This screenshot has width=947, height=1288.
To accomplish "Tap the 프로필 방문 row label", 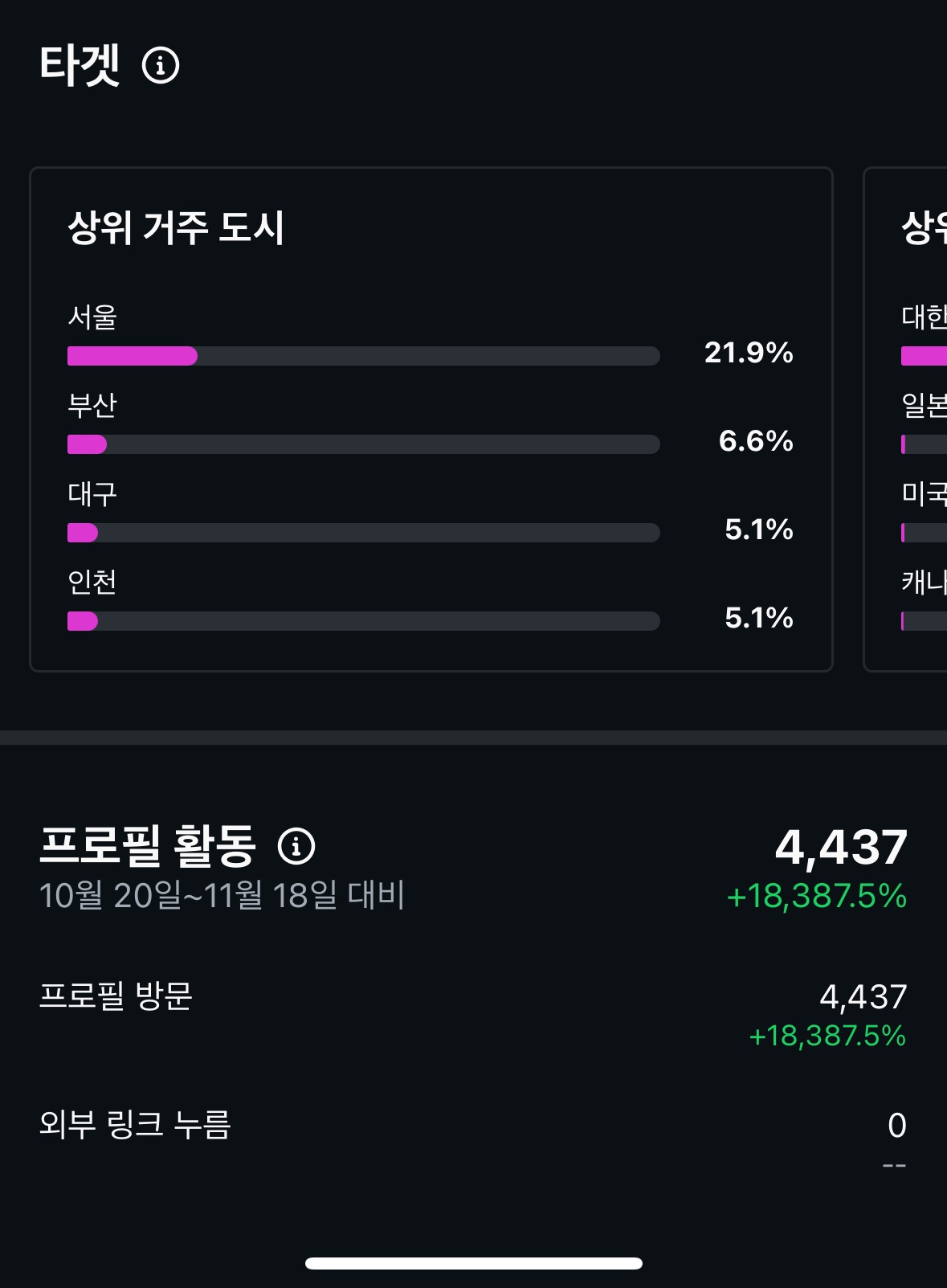I will (116, 996).
